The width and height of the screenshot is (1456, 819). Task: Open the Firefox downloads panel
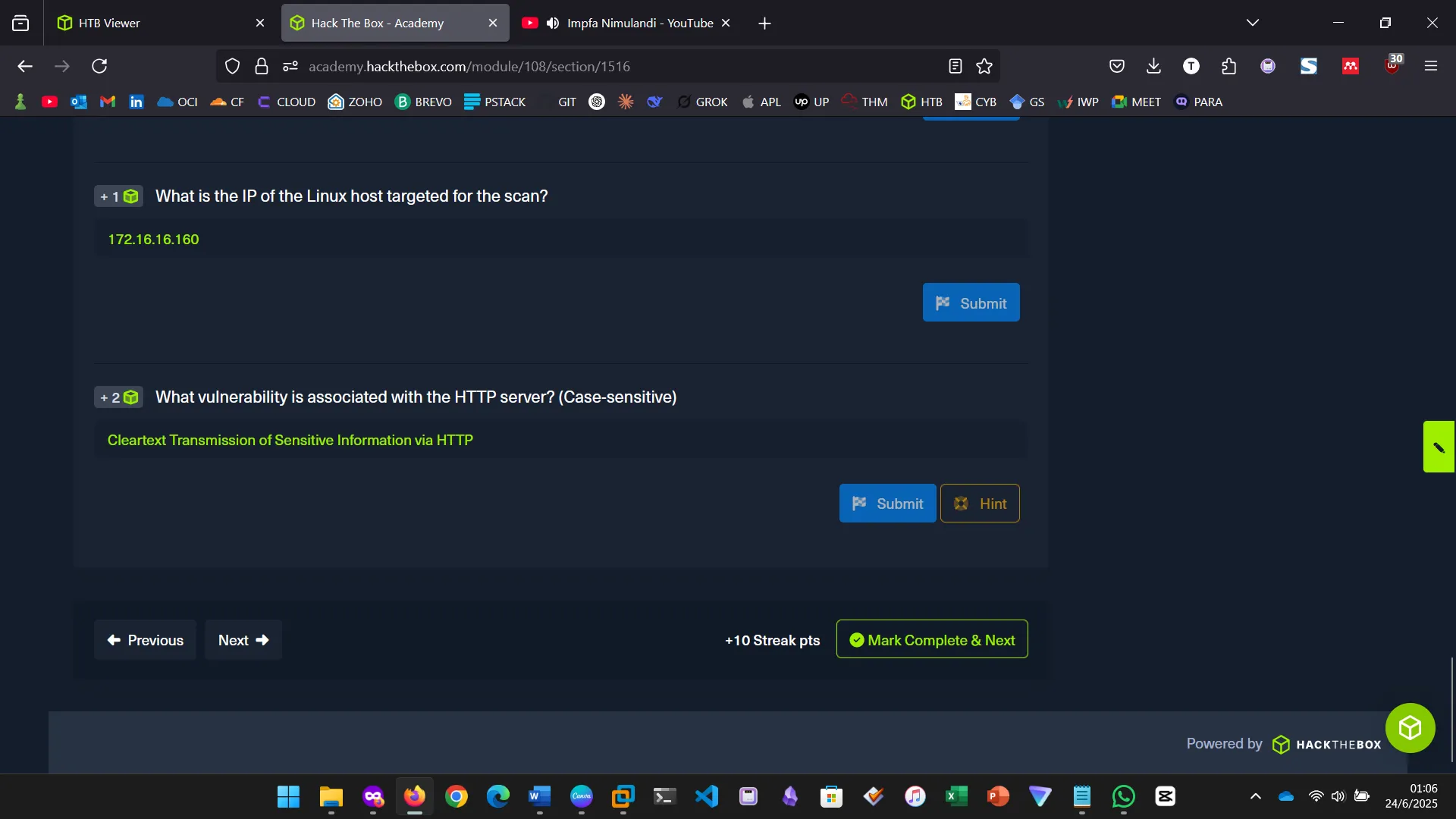point(1153,67)
